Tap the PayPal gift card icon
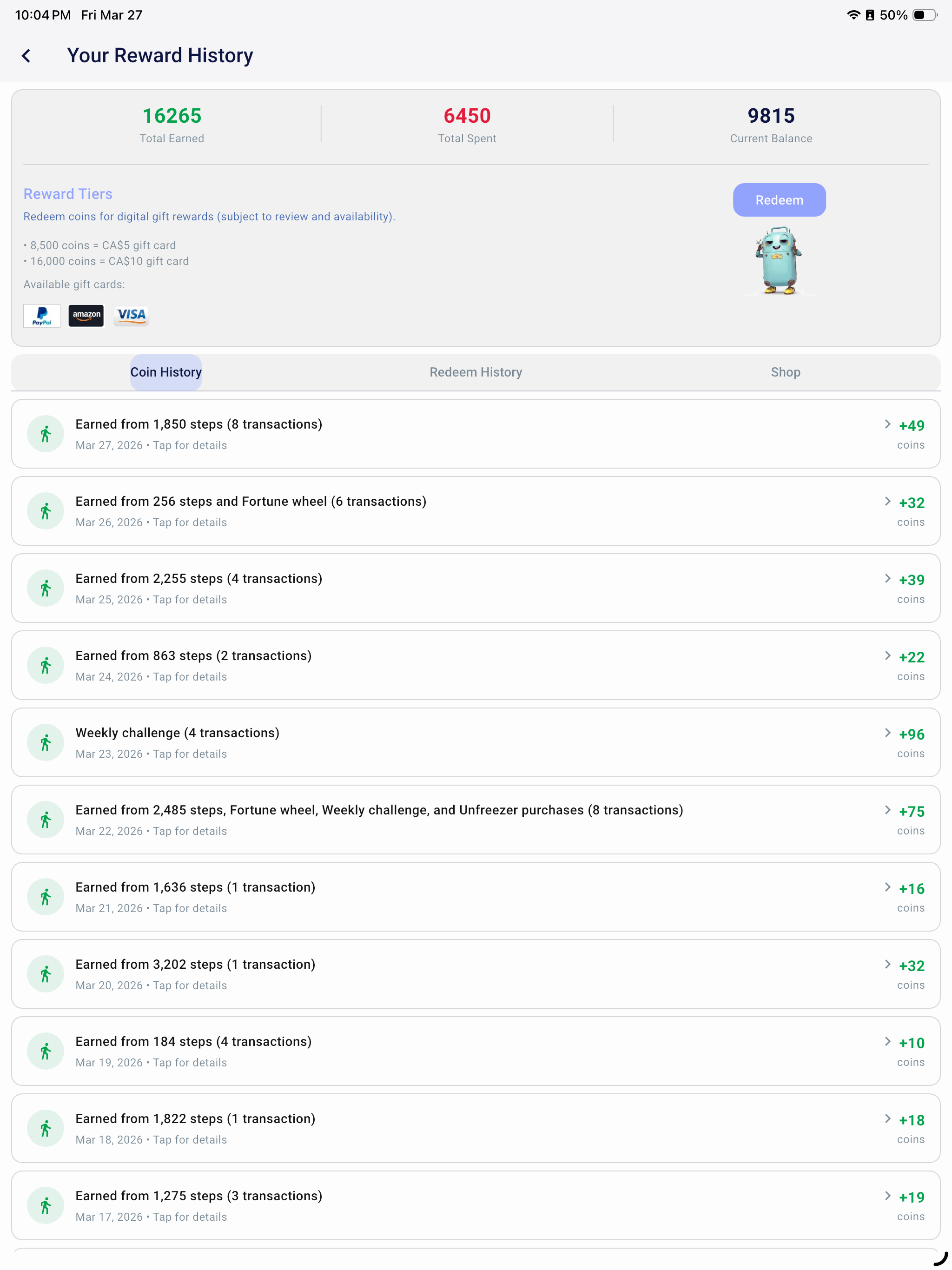 (x=42, y=316)
